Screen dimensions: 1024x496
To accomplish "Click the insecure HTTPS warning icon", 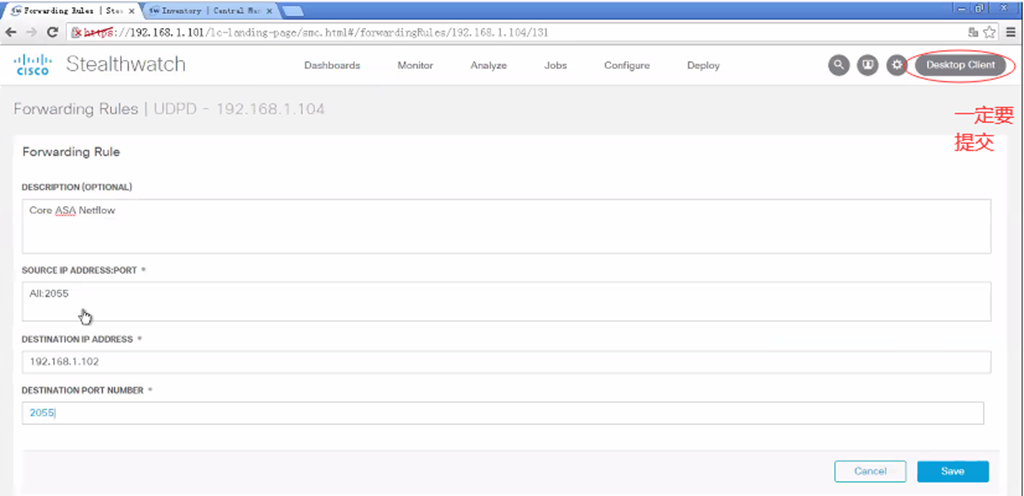I will tap(77, 32).
